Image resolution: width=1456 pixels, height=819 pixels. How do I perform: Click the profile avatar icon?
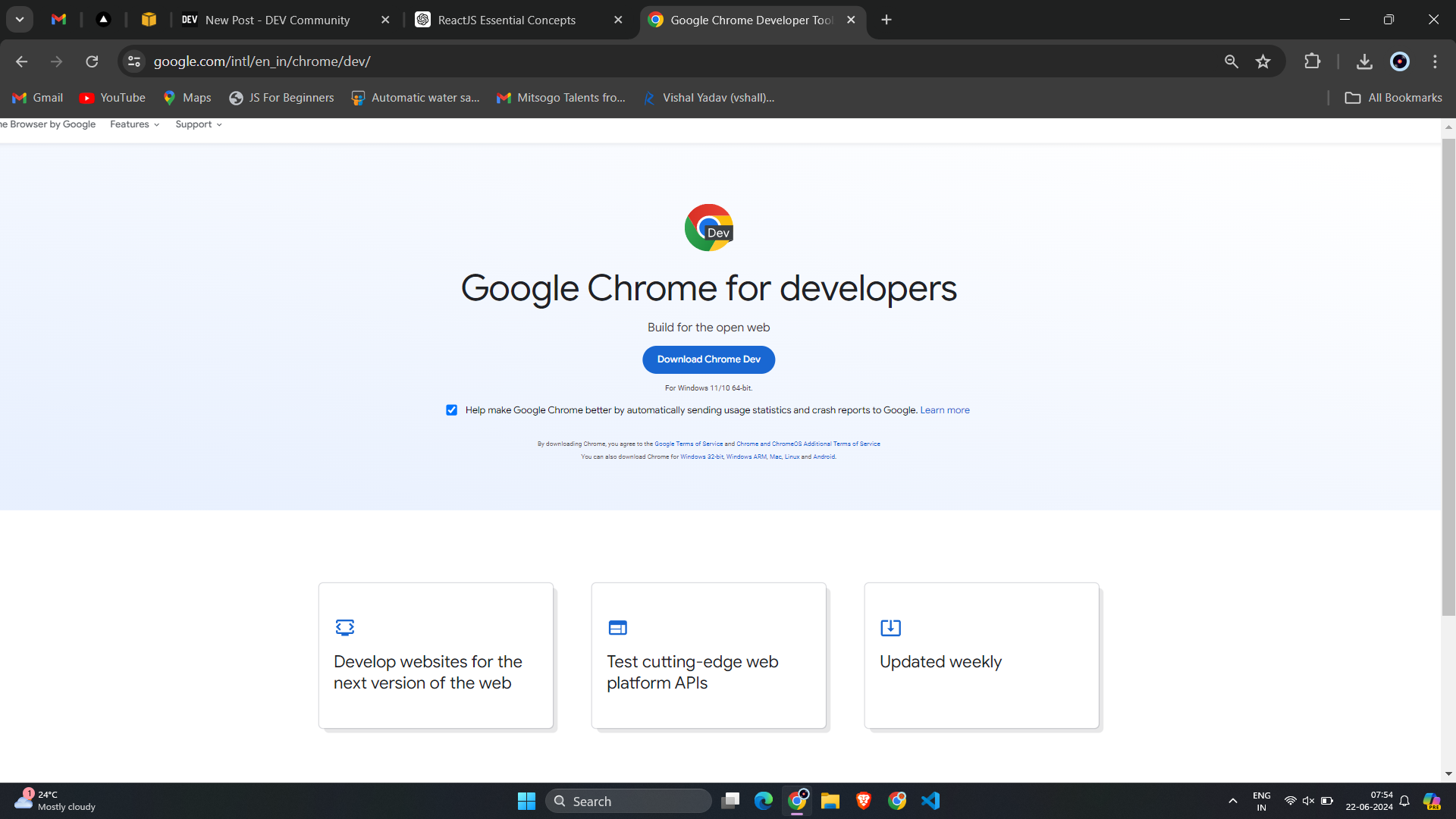pos(1400,61)
